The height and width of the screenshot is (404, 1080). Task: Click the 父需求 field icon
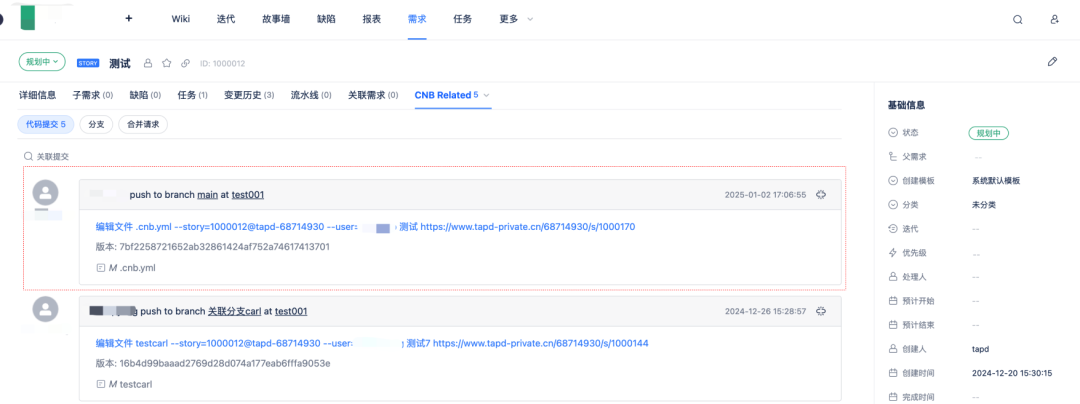(x=893, y=157)
